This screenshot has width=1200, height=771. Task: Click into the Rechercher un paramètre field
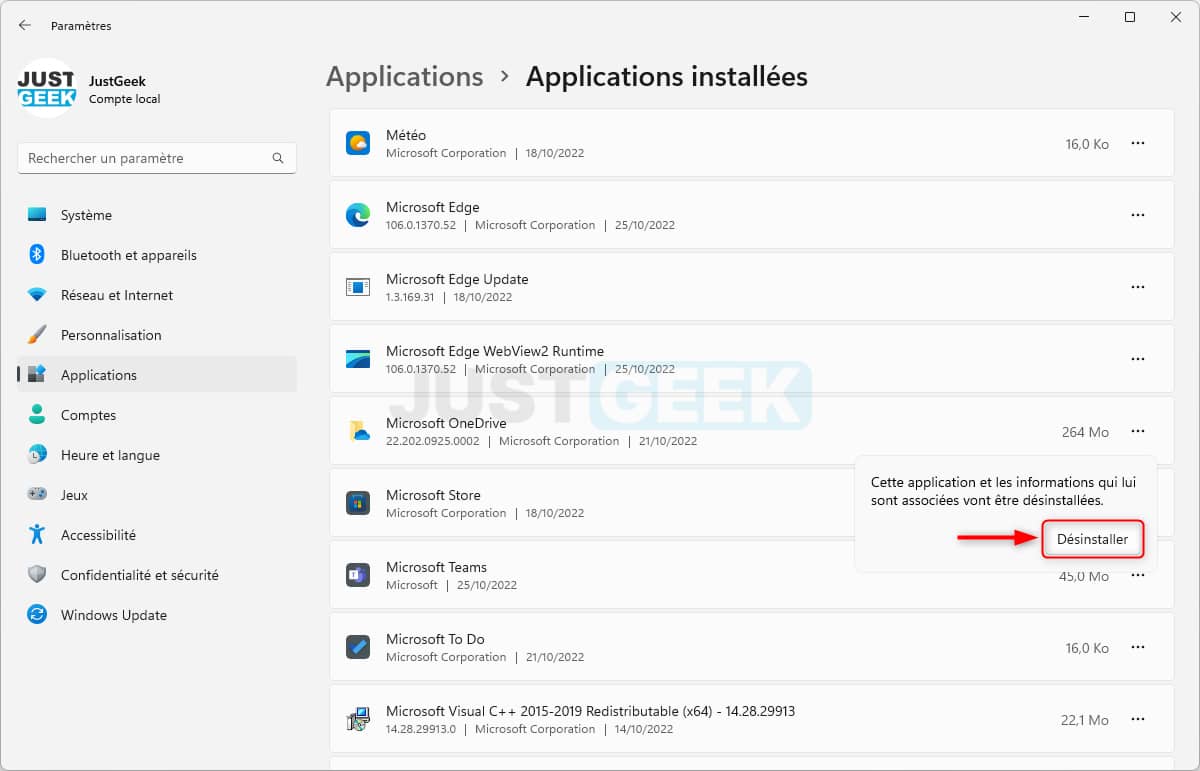click(x=157, y=158)
